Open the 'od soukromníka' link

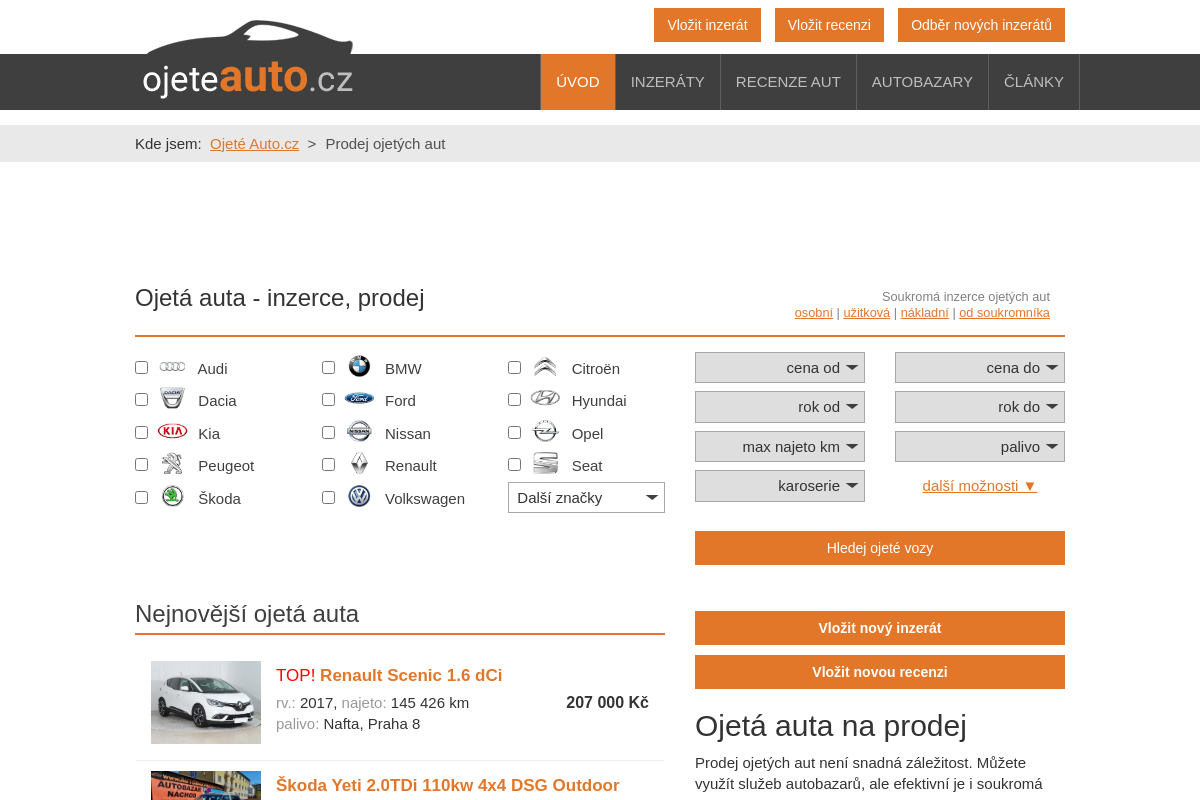[1004, 312]
